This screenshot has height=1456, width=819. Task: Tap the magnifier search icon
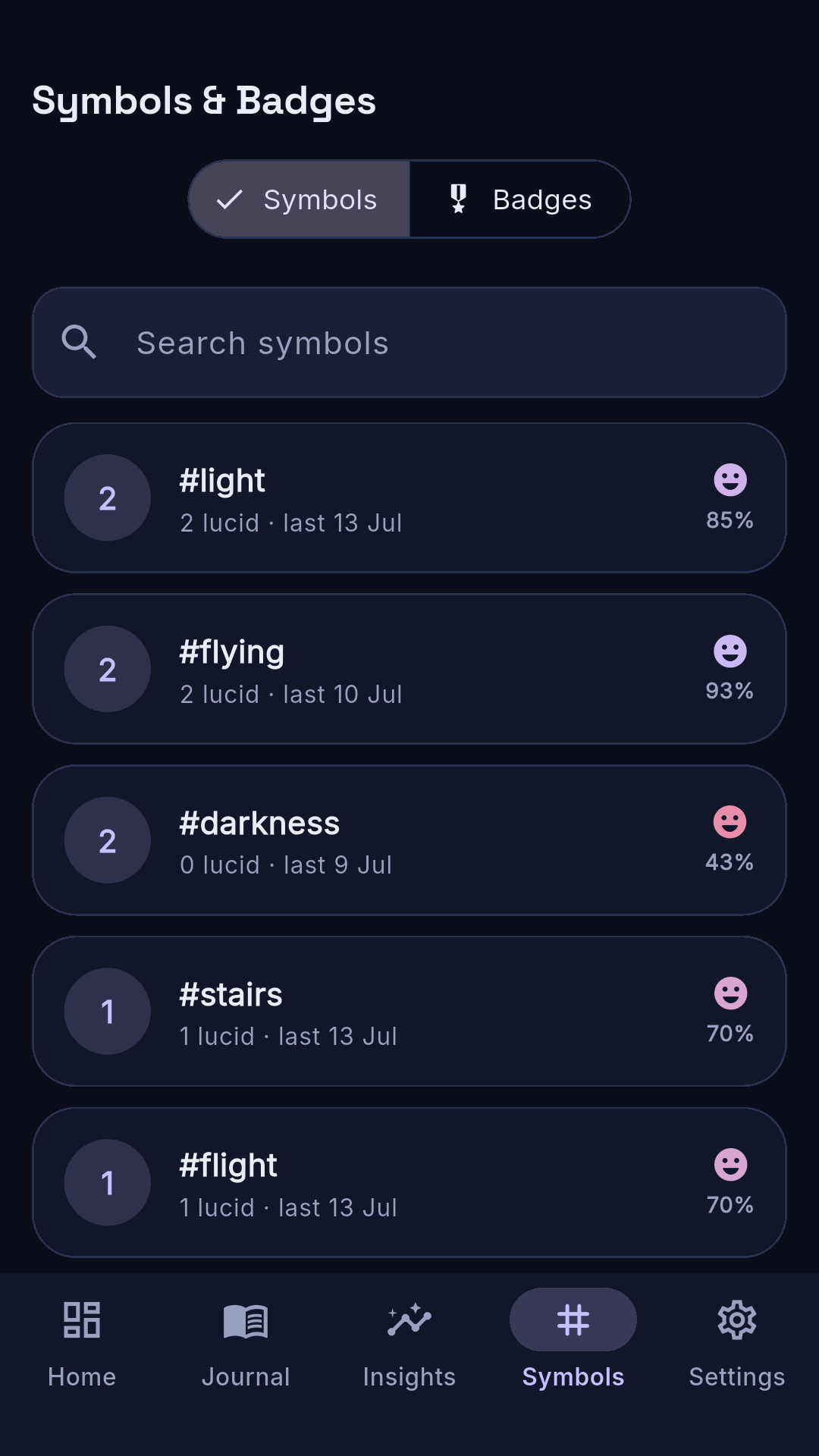click(x=79, y=342)
